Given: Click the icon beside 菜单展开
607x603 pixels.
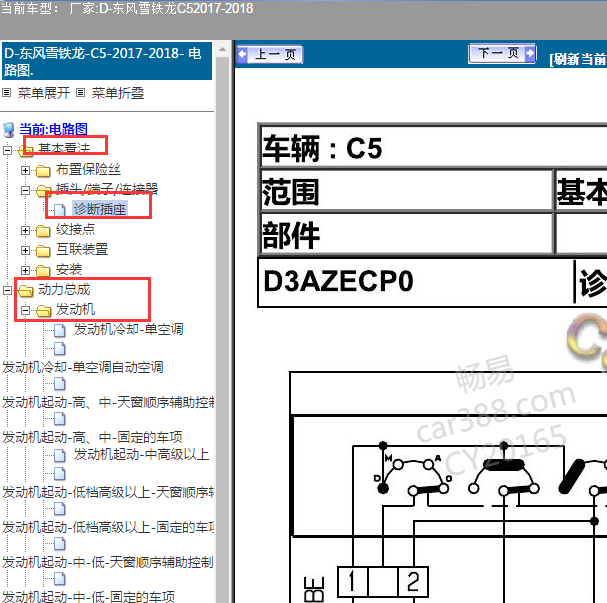Looking at the screenshot, I should [x=7, y=93].
